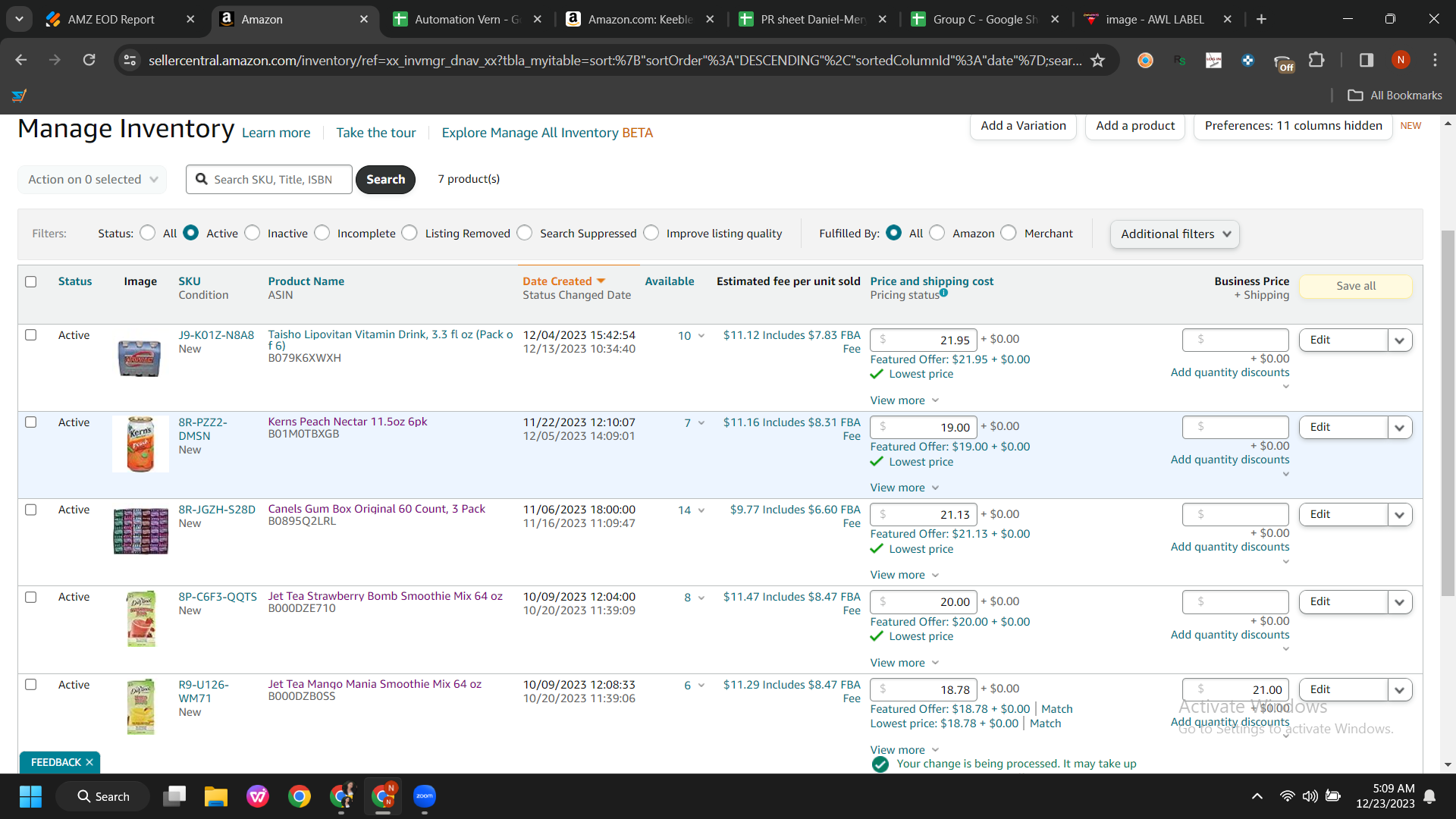Sort by the Date Created column header

point(563,281)
